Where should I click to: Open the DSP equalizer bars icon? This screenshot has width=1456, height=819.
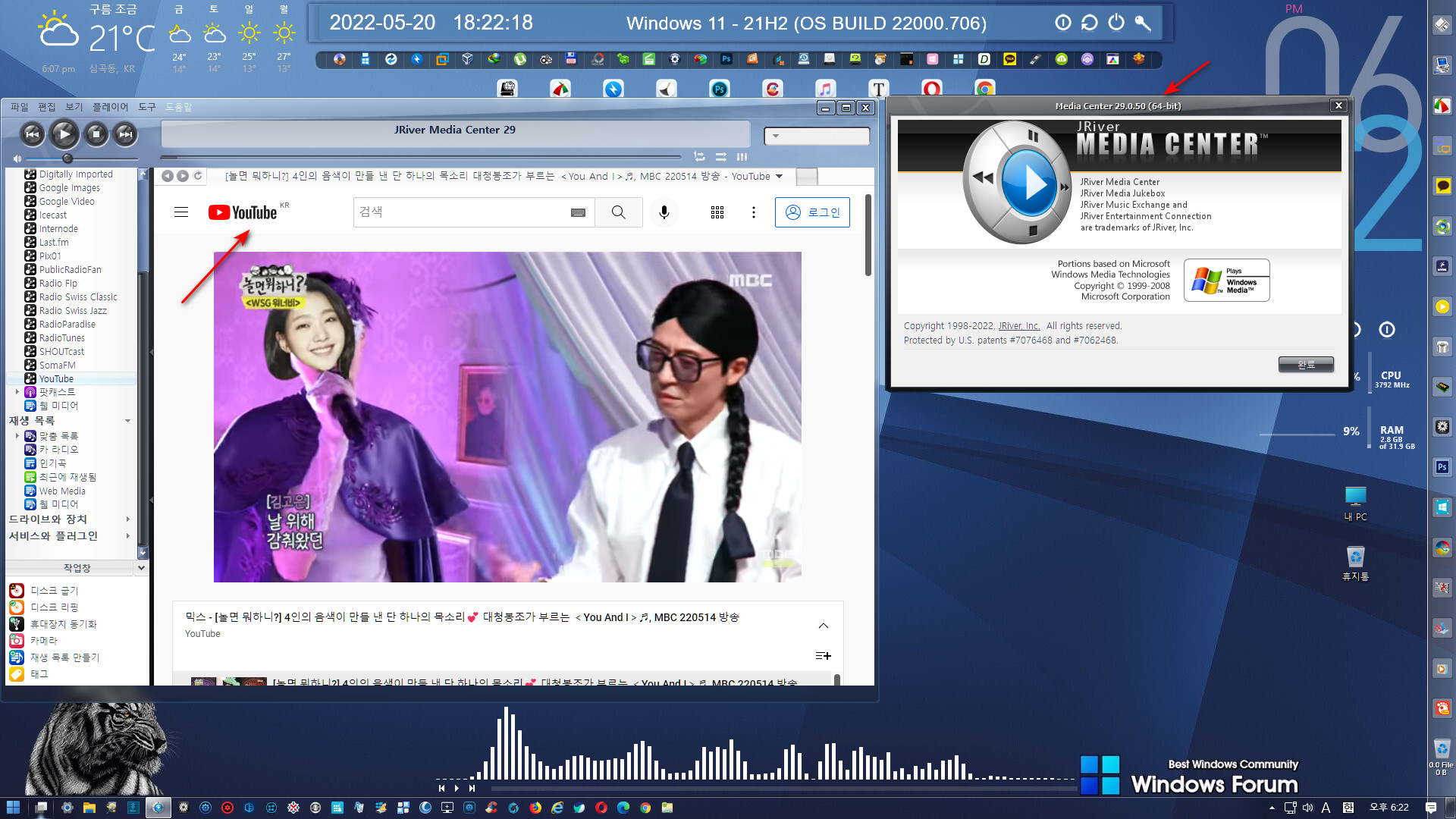742,157
